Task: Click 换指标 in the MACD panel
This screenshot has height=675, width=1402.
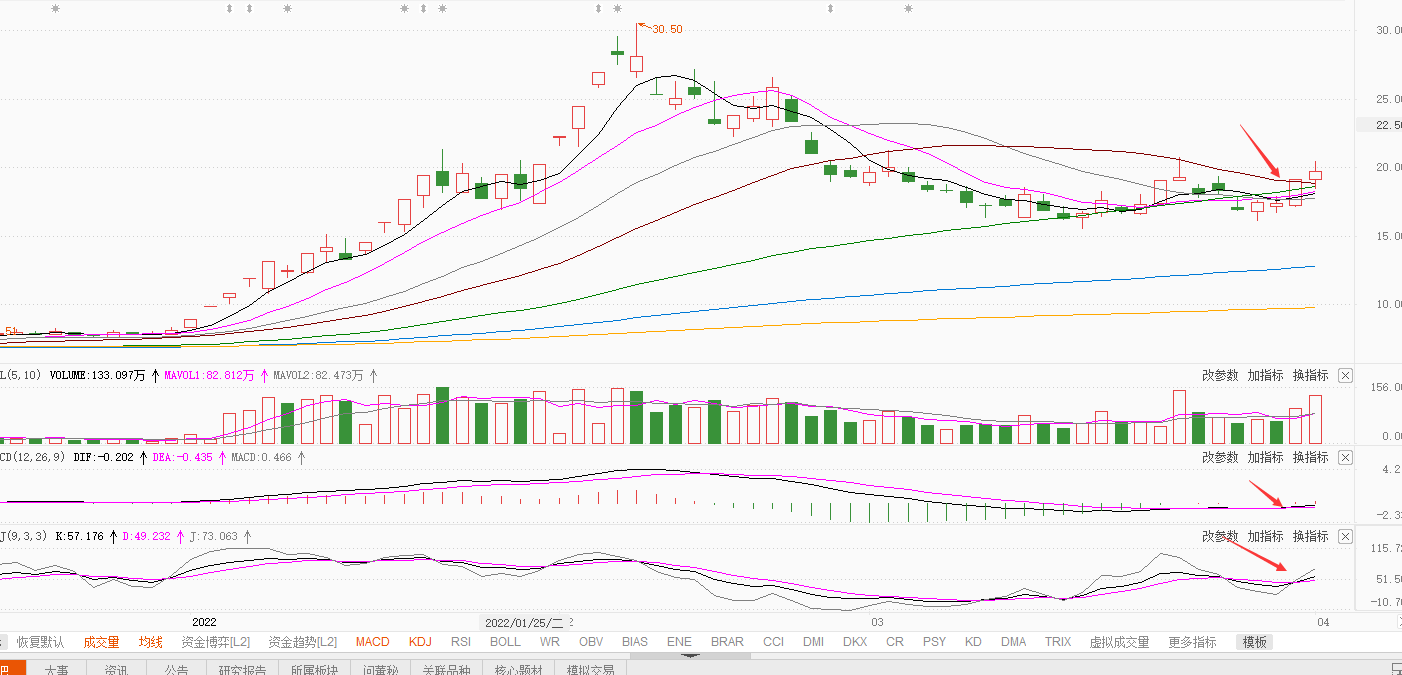Action: (1310, 457)
